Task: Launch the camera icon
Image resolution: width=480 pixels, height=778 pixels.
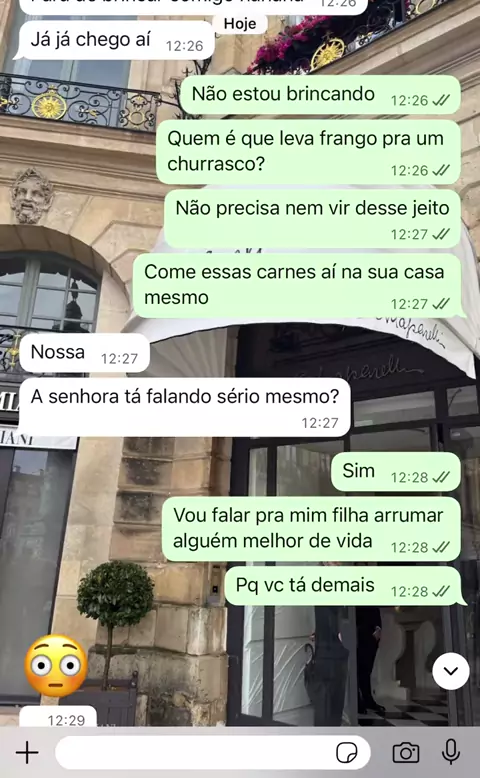Action: [406, 753]
